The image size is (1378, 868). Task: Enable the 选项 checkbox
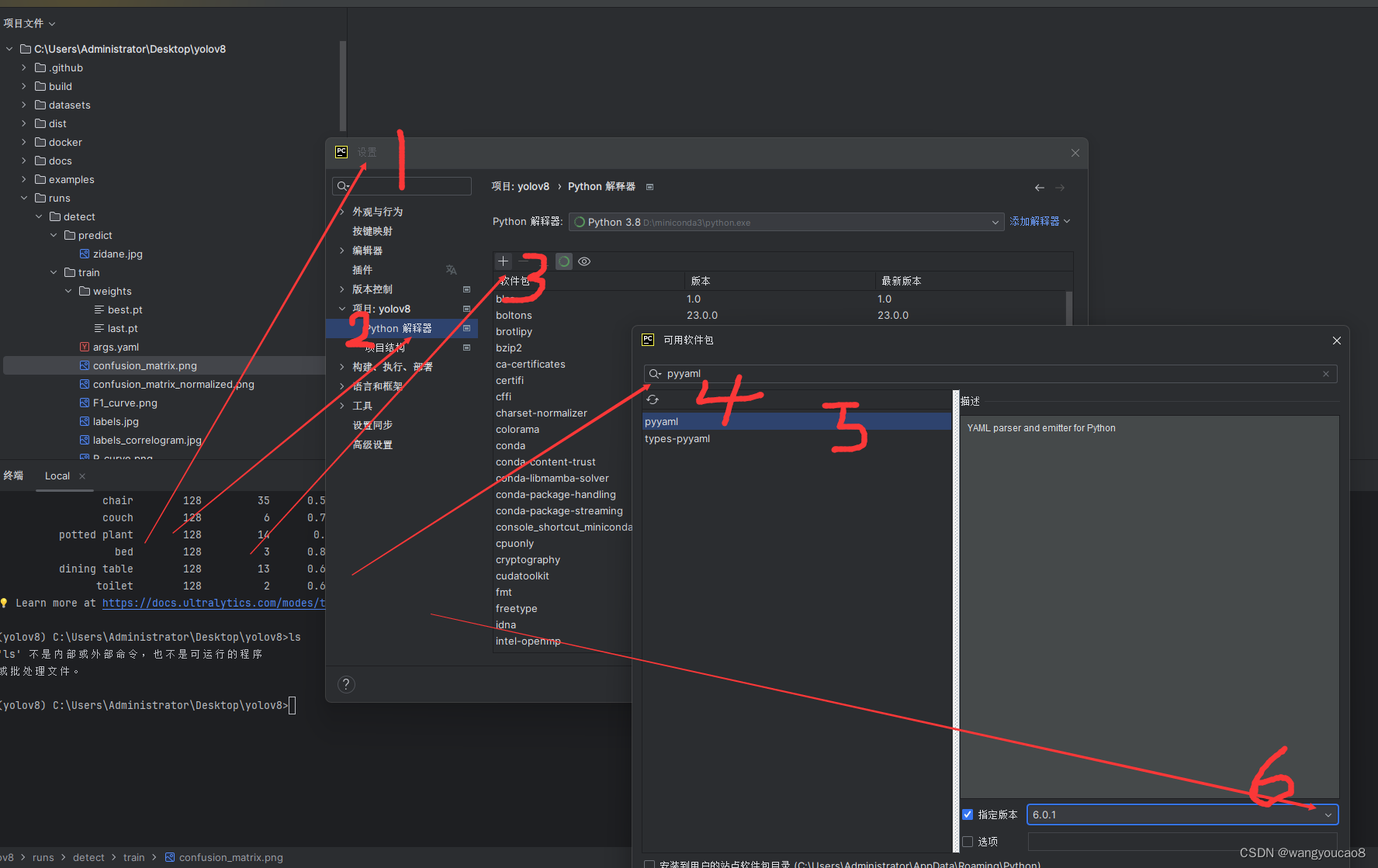(x=968, y=841)
